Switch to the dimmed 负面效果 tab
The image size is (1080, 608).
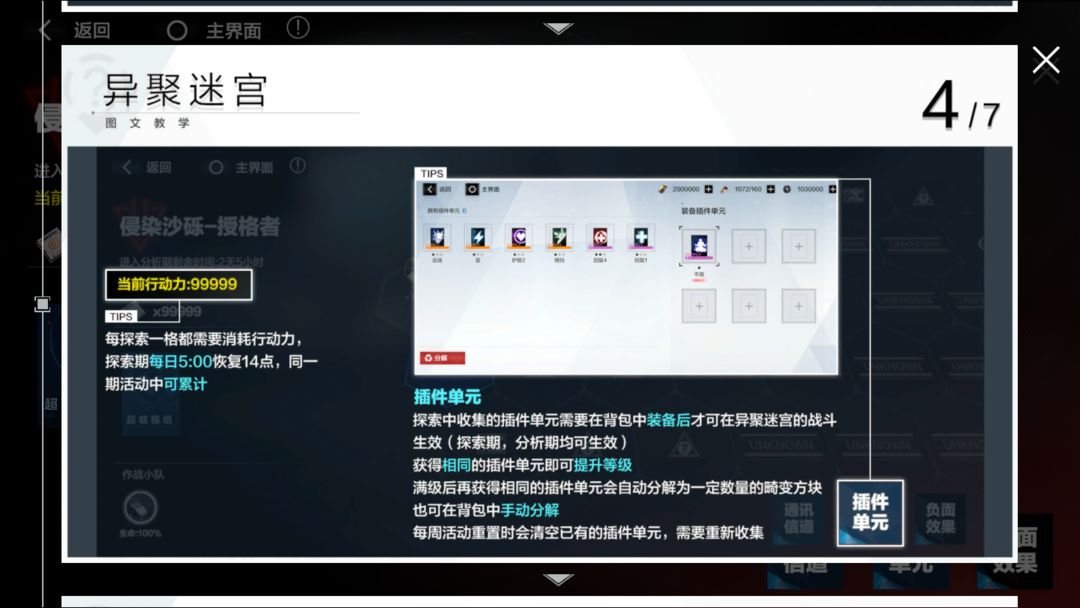click(940, 518)
